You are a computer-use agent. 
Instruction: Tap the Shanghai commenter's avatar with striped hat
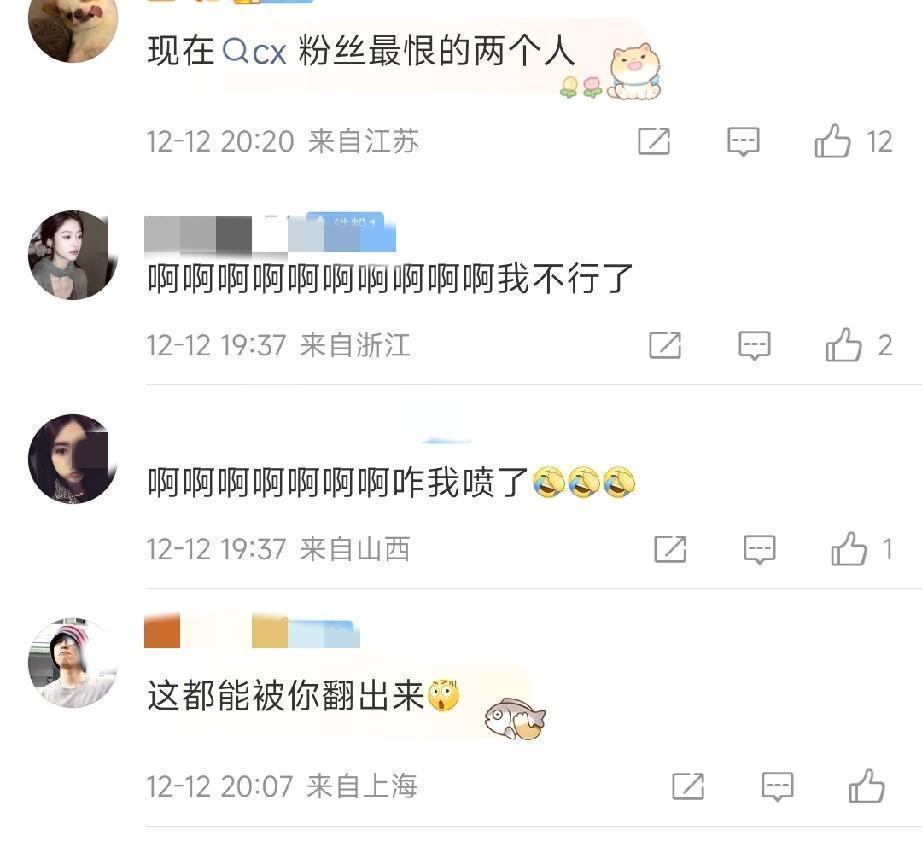(x=73, y=662)
